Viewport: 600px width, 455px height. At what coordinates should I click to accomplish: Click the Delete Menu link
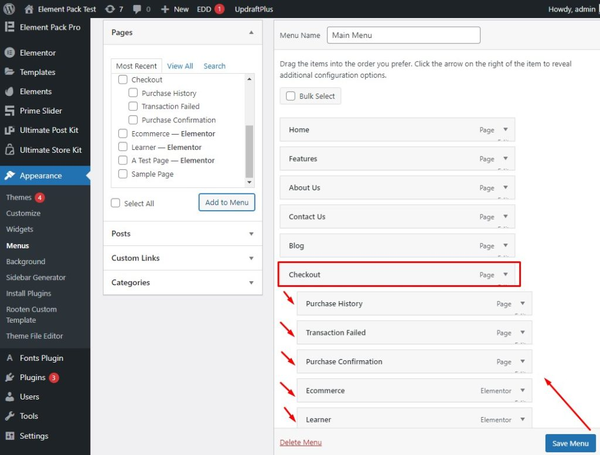click(x=300, y=442)
